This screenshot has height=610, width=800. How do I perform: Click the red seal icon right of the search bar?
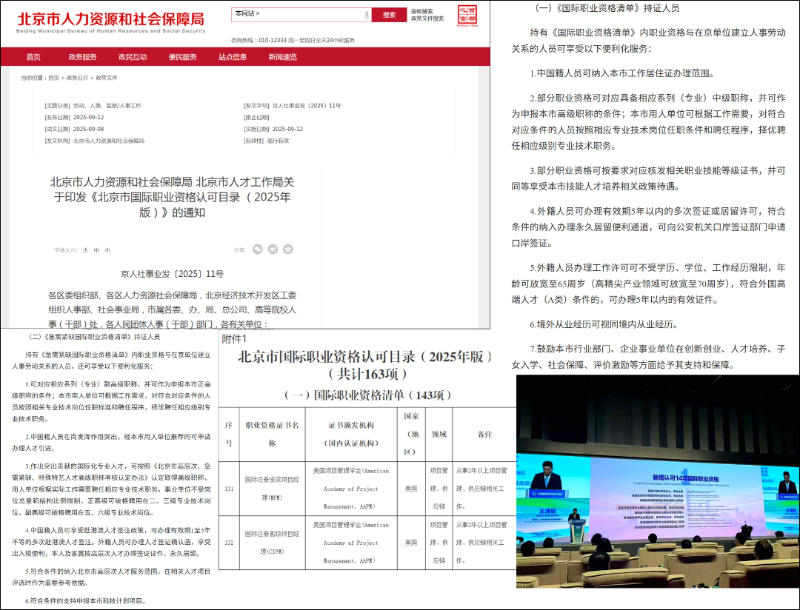pos(467,13)
